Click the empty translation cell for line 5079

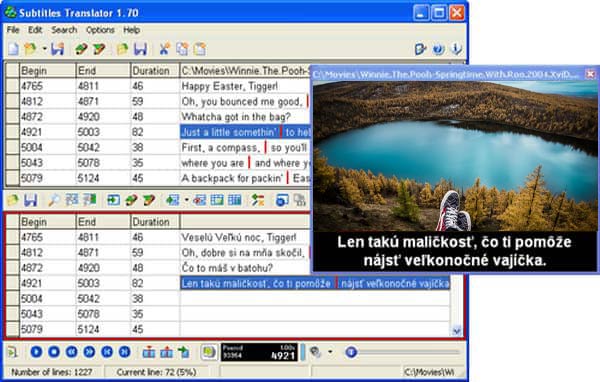click(x=315, y=329)
